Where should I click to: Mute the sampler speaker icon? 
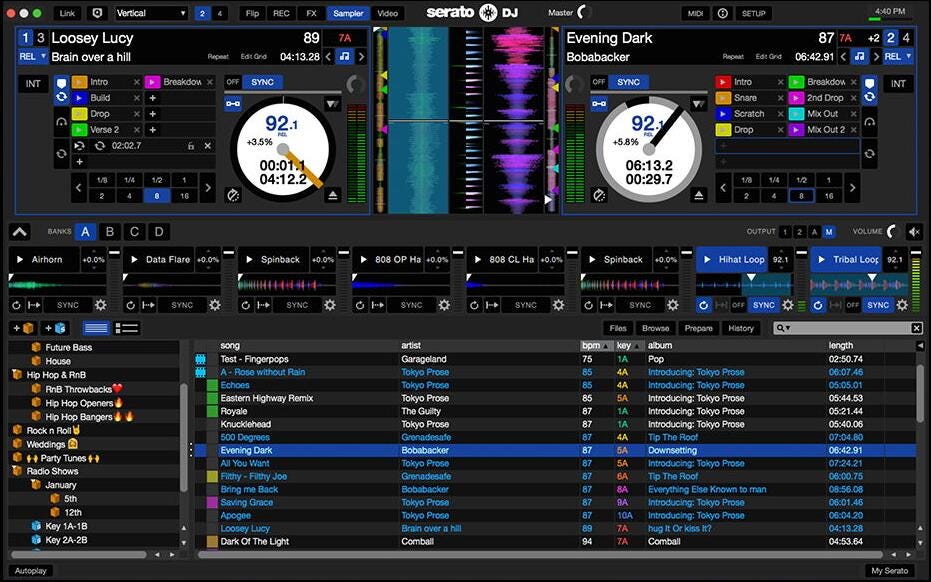click(914, 232)
